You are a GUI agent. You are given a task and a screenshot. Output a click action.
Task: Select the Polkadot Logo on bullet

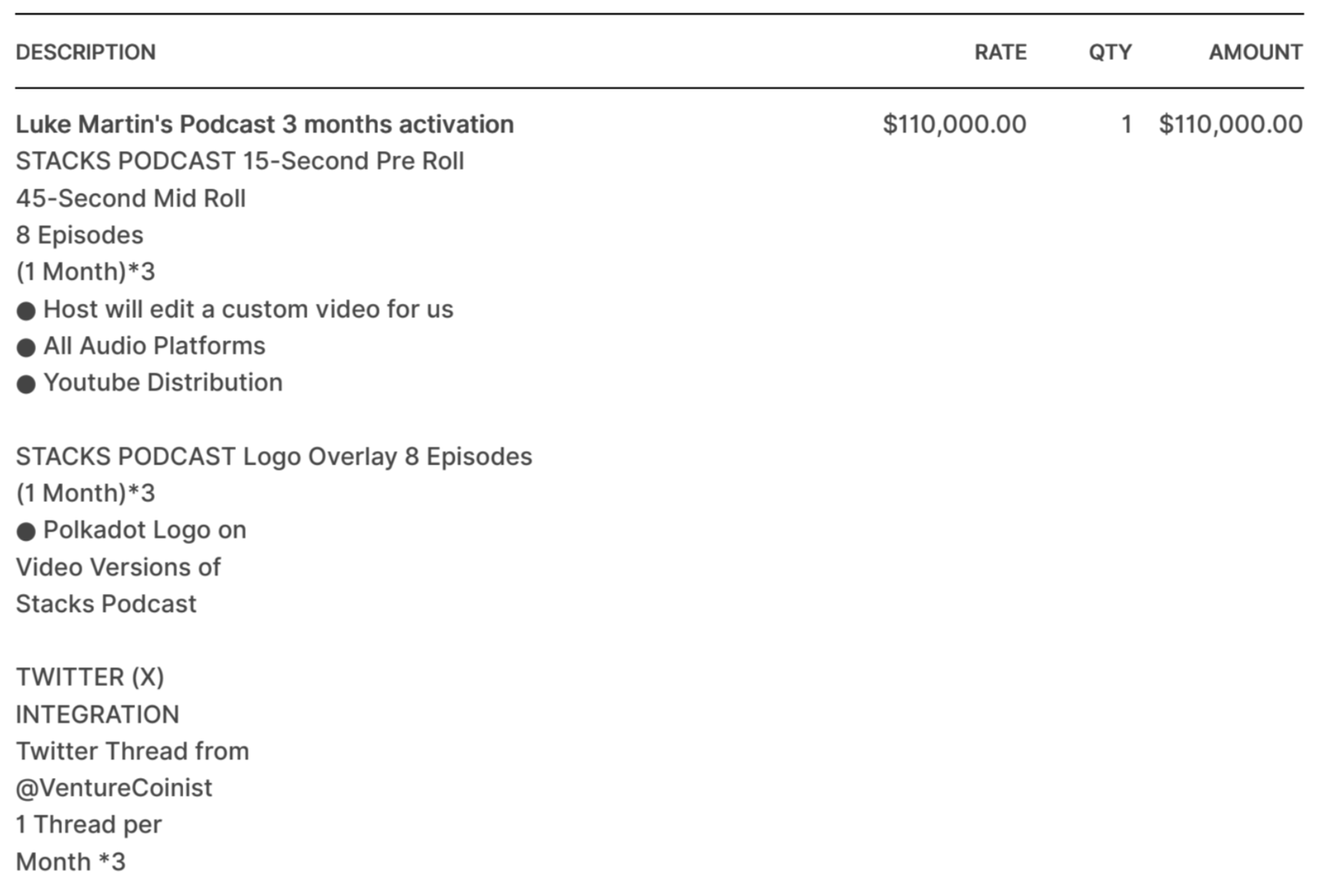point(144,530)
